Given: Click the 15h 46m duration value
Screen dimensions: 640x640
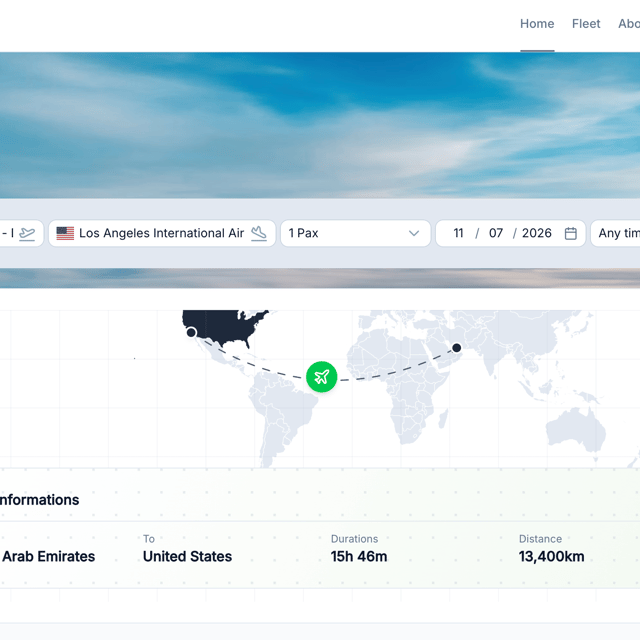Looking at the screenshot, I should [x=359, y=556].
